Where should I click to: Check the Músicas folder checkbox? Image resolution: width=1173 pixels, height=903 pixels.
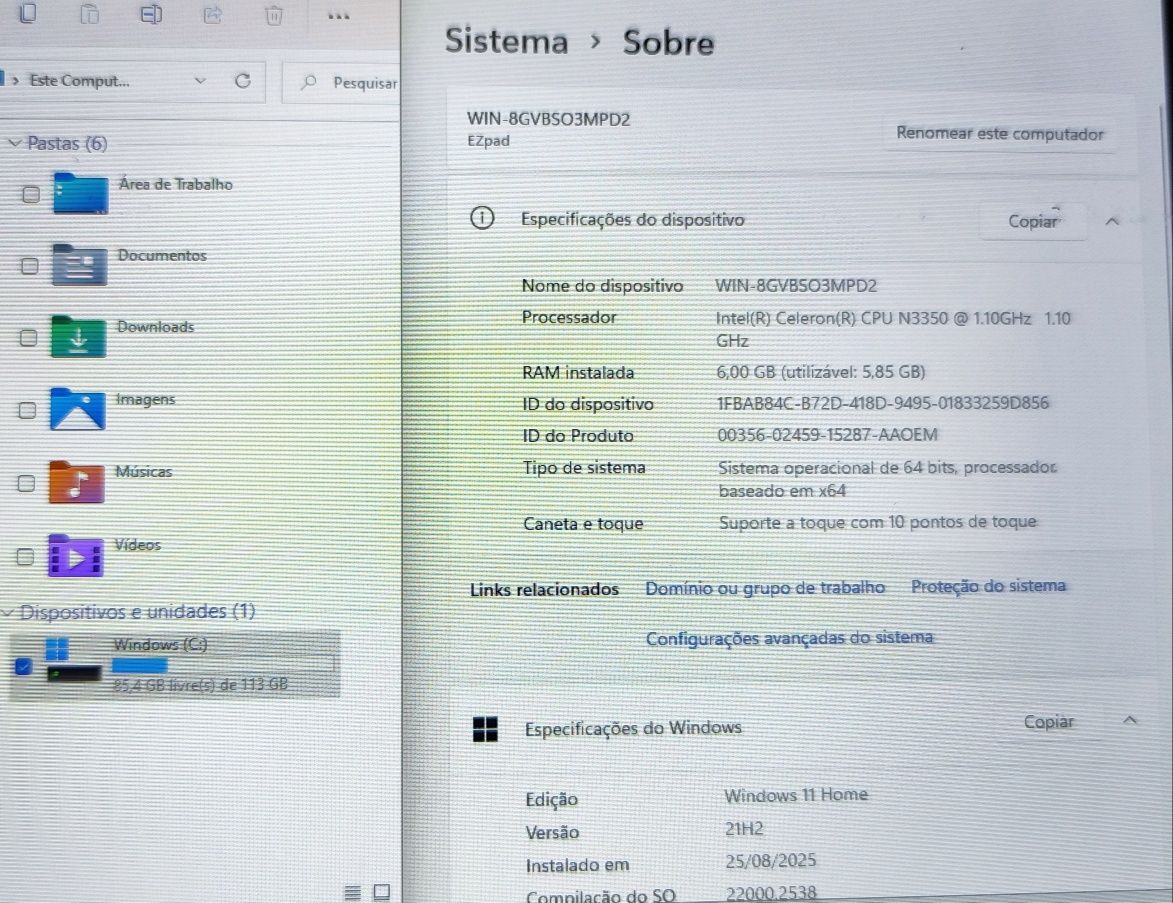26,483
